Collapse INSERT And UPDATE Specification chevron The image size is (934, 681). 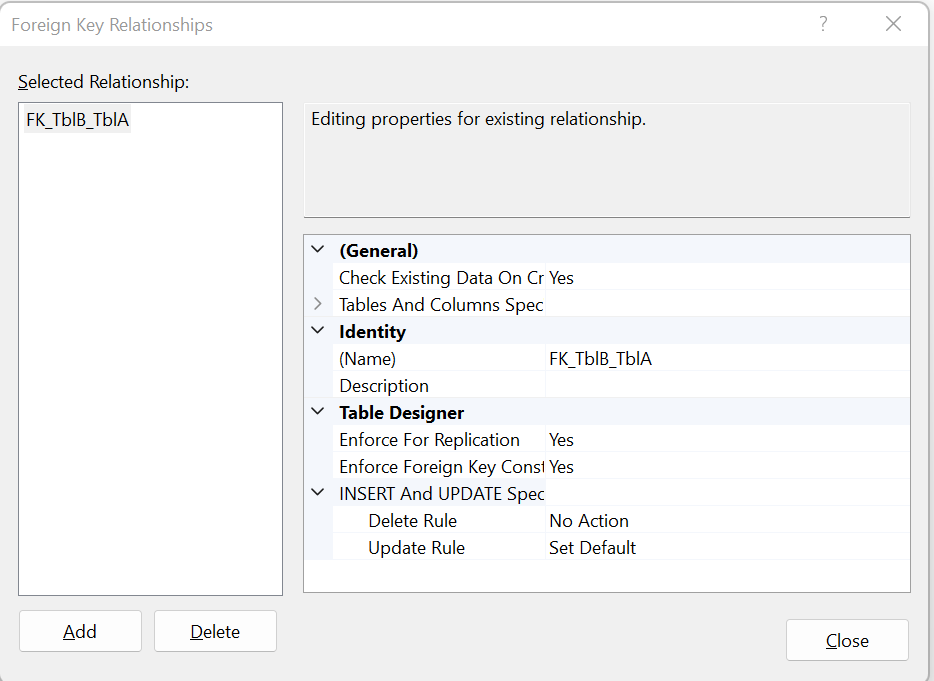coord(318,493)
